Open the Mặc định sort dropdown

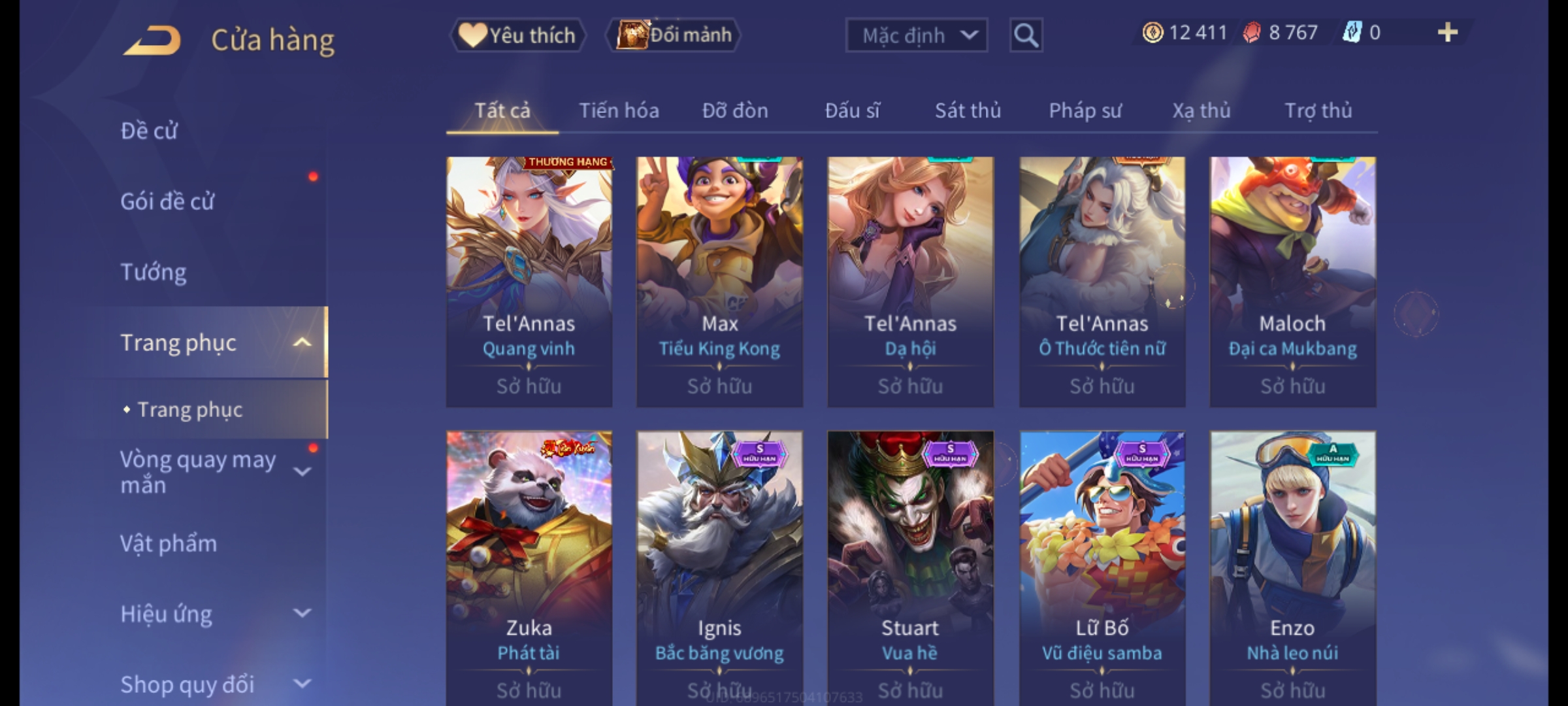pyautogui.click(x=917, y=35)
